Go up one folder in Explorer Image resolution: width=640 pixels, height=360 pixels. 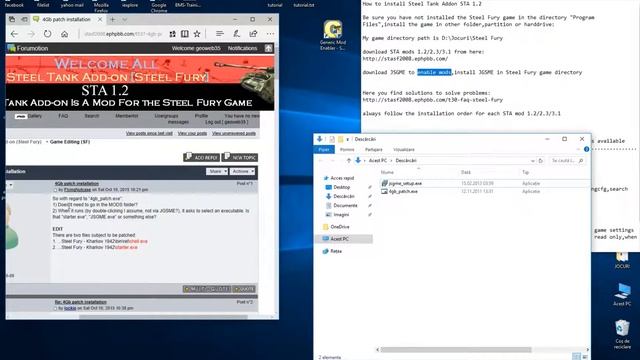point(349,160)
